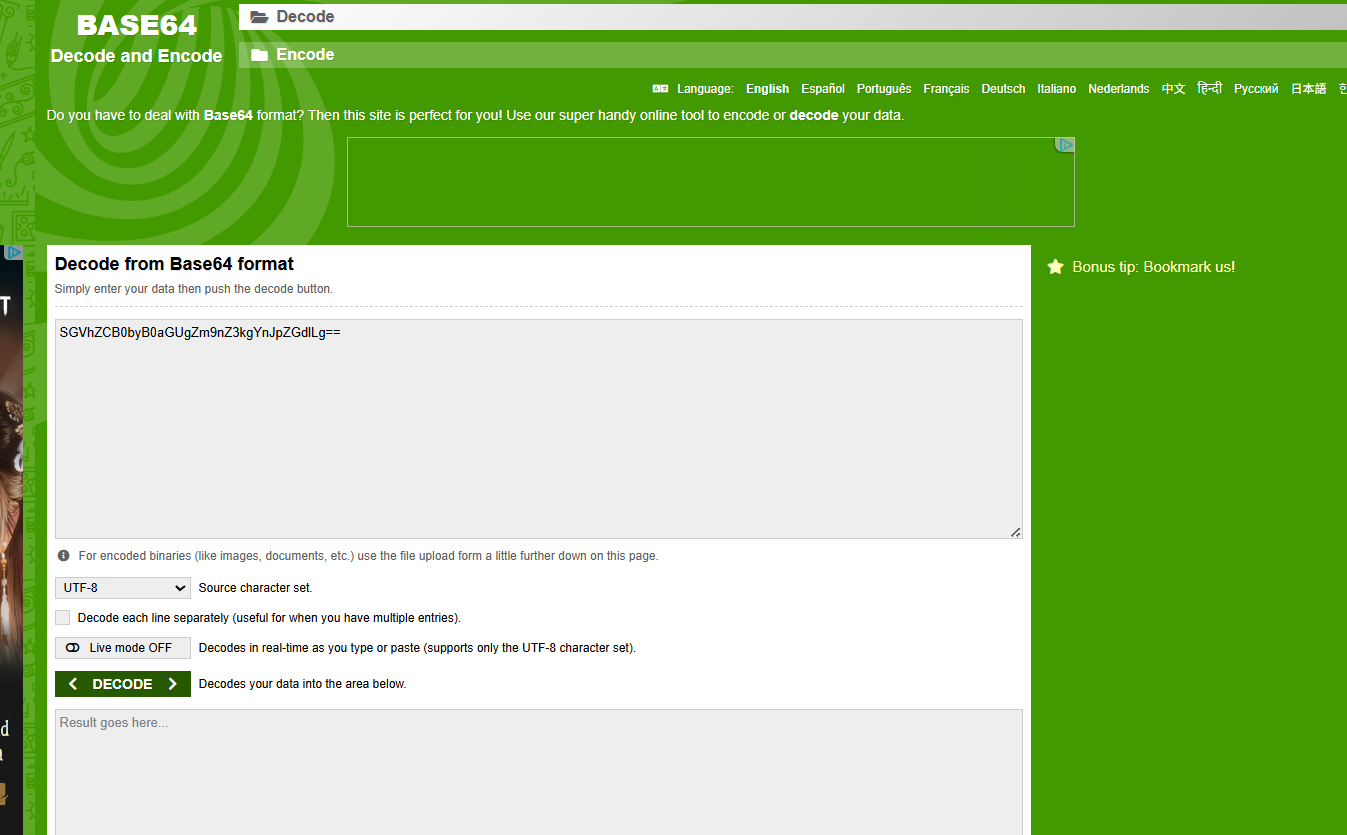The width and height of the screenshot is (1347, 835).
Task: Click the left sidebar advertisement image
Action: tap(11, 540)
